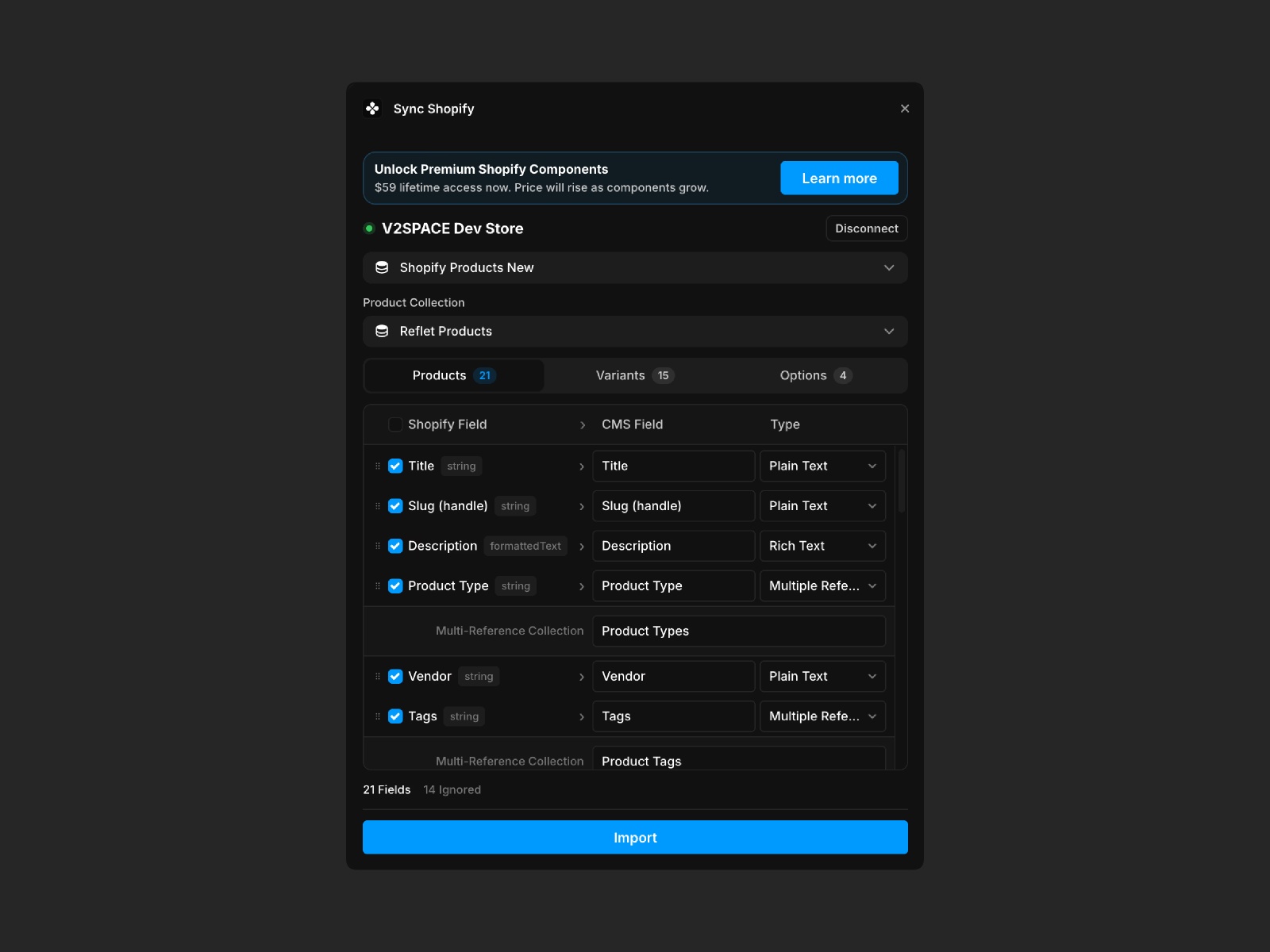Click drag handle of the Tags row
Image resolution: width=1270 pixels, height=952 pixels.
click(378, 716)
